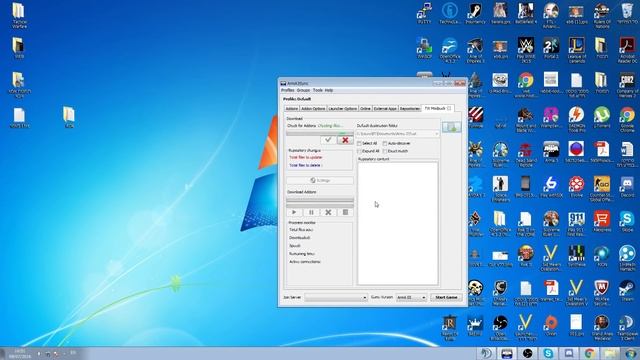
Task: Cancel addon check with the red X
Action: (x=345, y=140)
